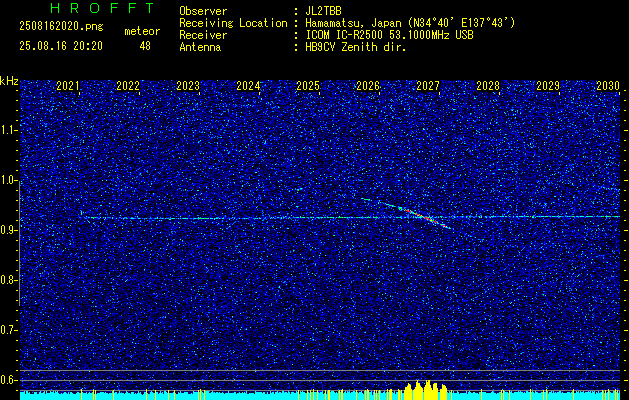Click the gray vertical range bar on left axis
Image resolution: width=629 pixels, height=400 pixels.
click(x=19, y=243)
